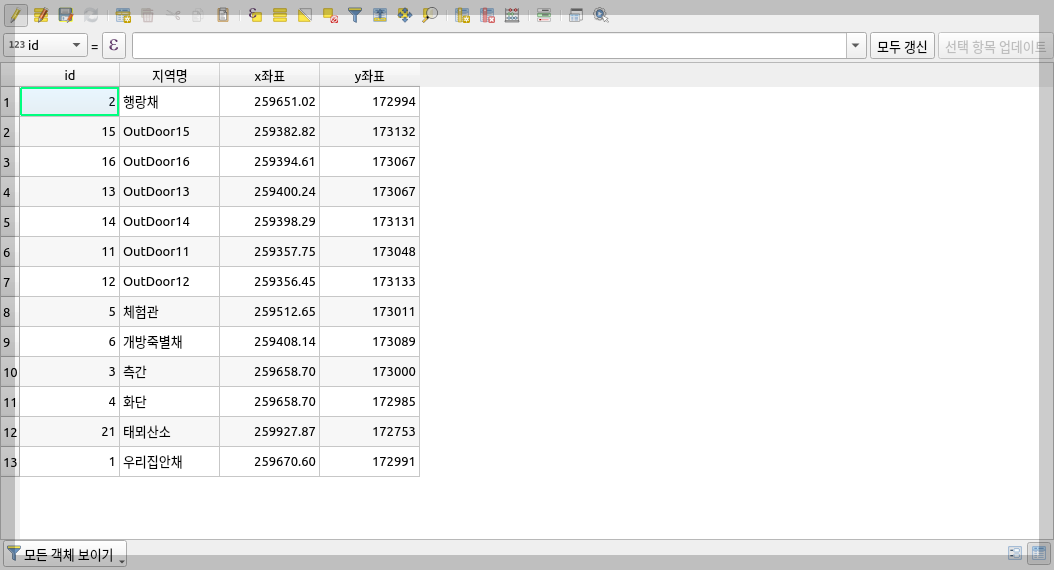This screenshot has width=1054, height=570.
Task: Select row 1 by its row header
Action: [x=9, y=102]
